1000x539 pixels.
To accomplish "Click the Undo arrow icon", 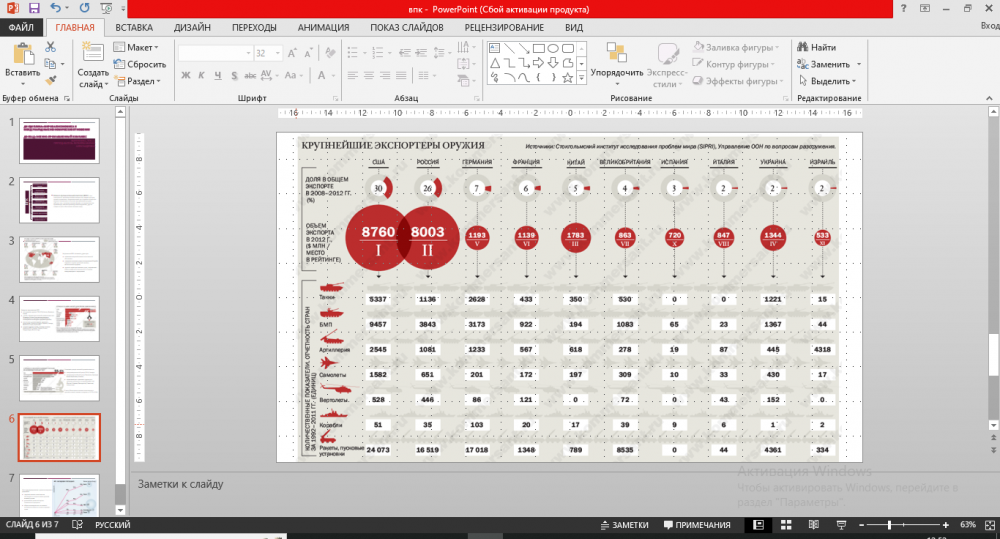I will [57, 8].
